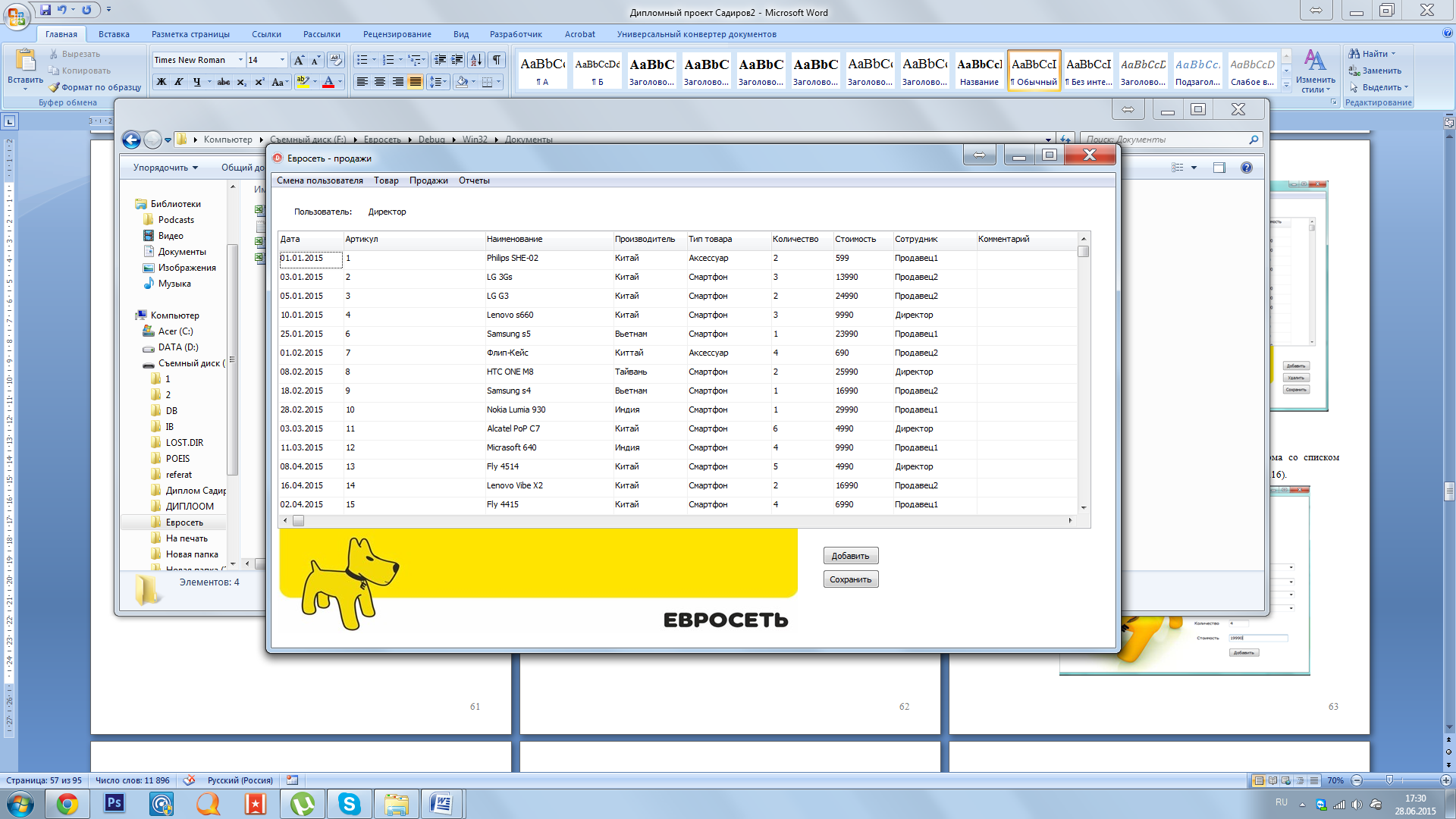
Task: Select the Обычный style
Action: click(x=1034, y=71)
